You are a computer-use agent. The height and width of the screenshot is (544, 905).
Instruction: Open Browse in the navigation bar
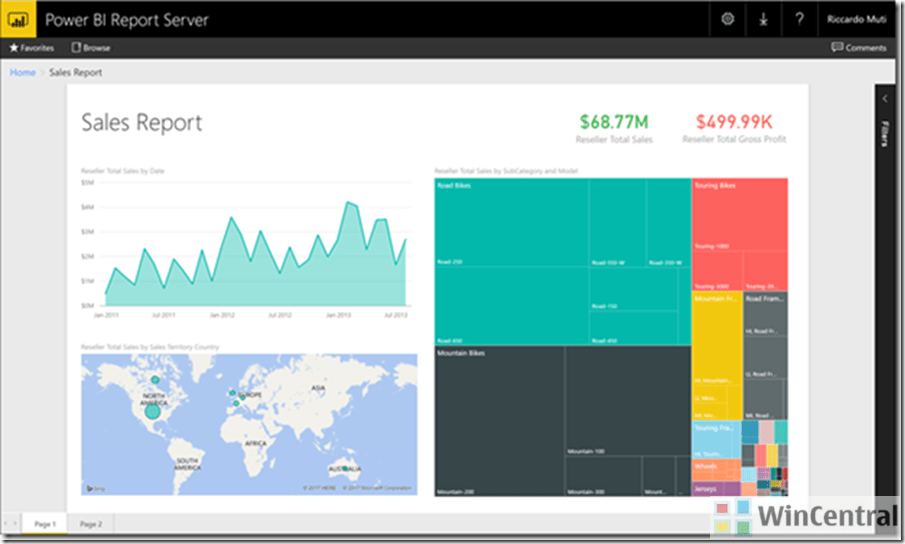click(91, 48)
